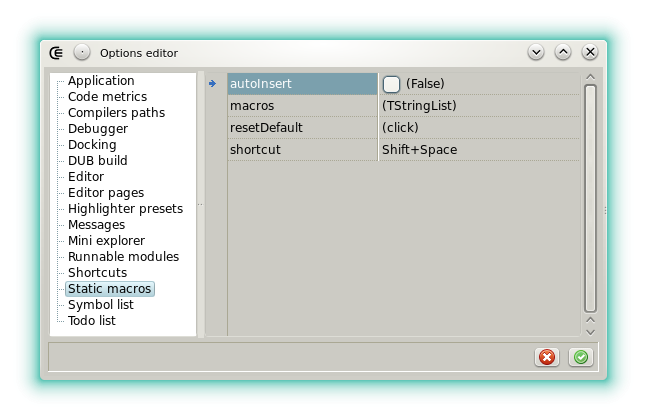Click scrollbar down arrow in property grid
Image resolution: width=647 pixels, height=420 pixels.
pyautogui.click(x=590, y=330)
